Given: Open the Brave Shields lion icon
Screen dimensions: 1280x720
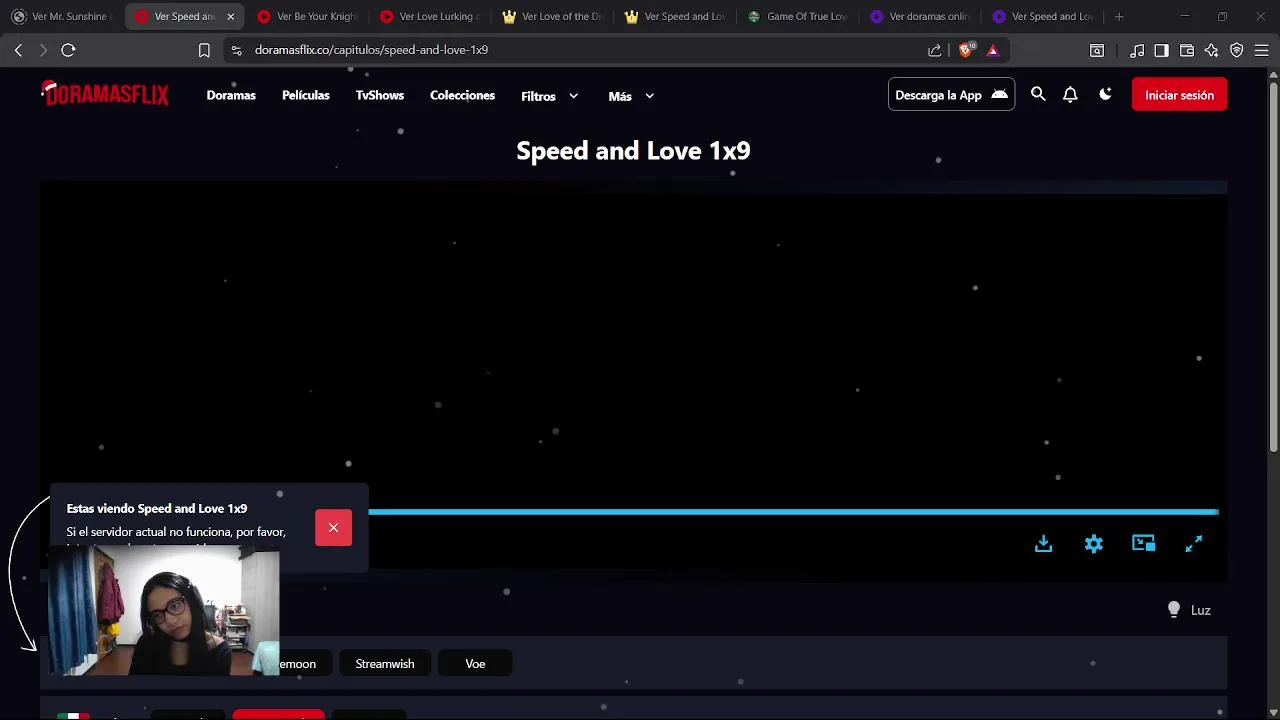Looking at the screenshot, I should [x=966, y=50].
